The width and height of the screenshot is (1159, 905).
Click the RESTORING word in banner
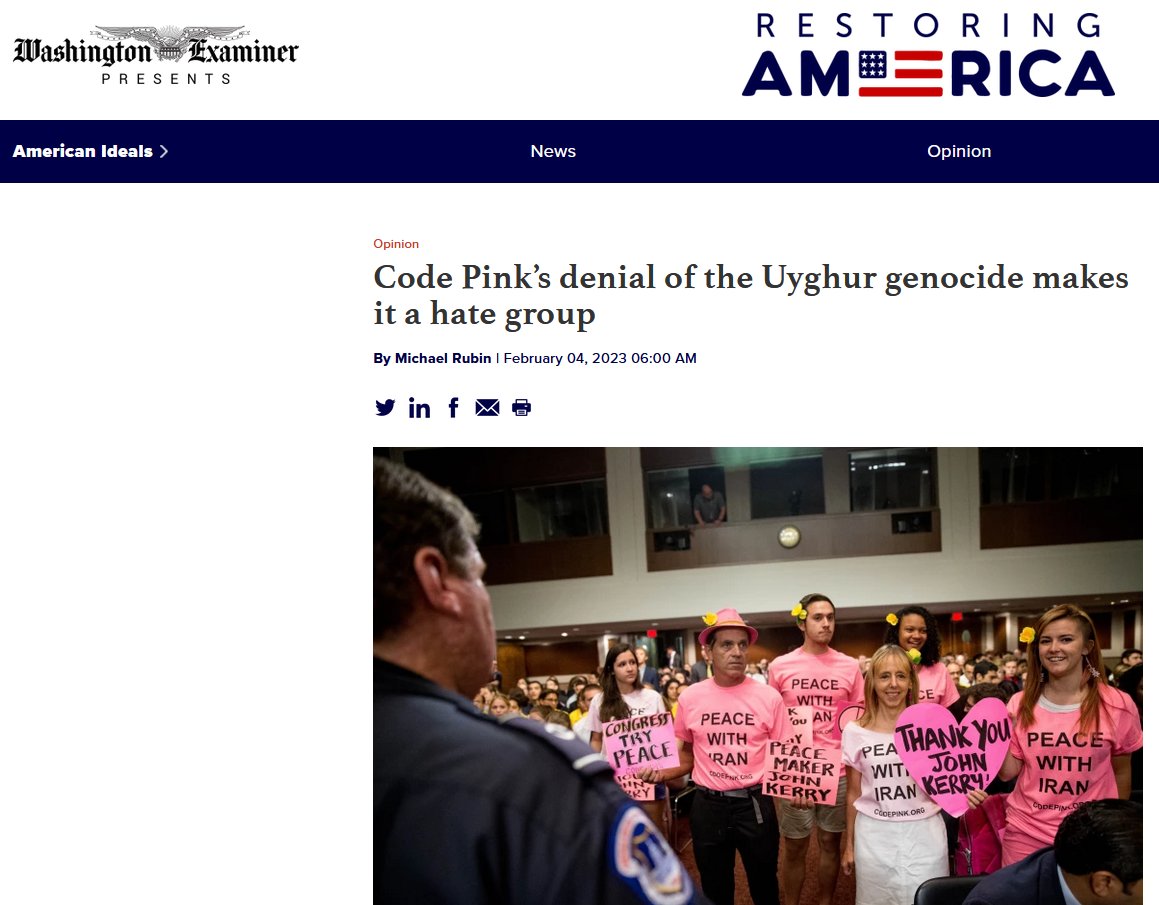928,26
